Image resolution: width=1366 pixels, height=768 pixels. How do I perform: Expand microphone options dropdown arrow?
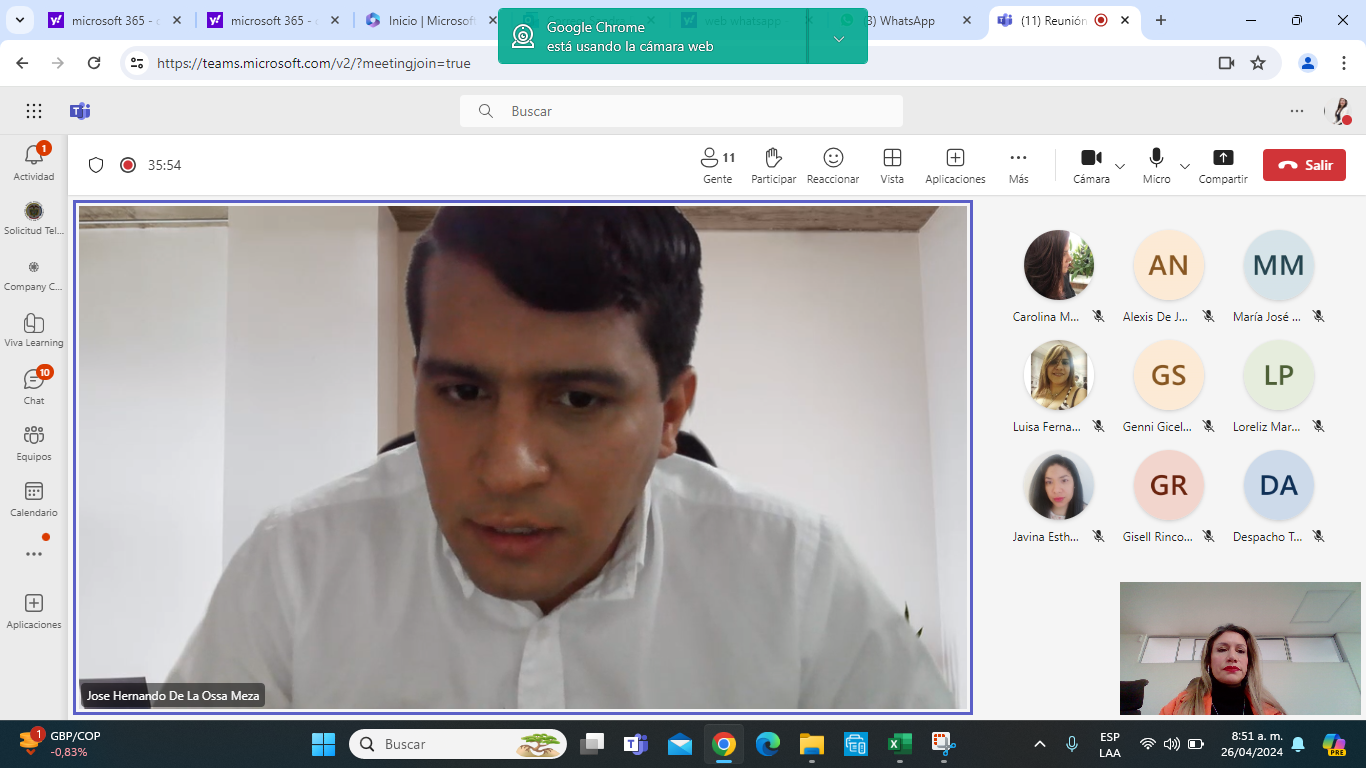click(1185, 166)
